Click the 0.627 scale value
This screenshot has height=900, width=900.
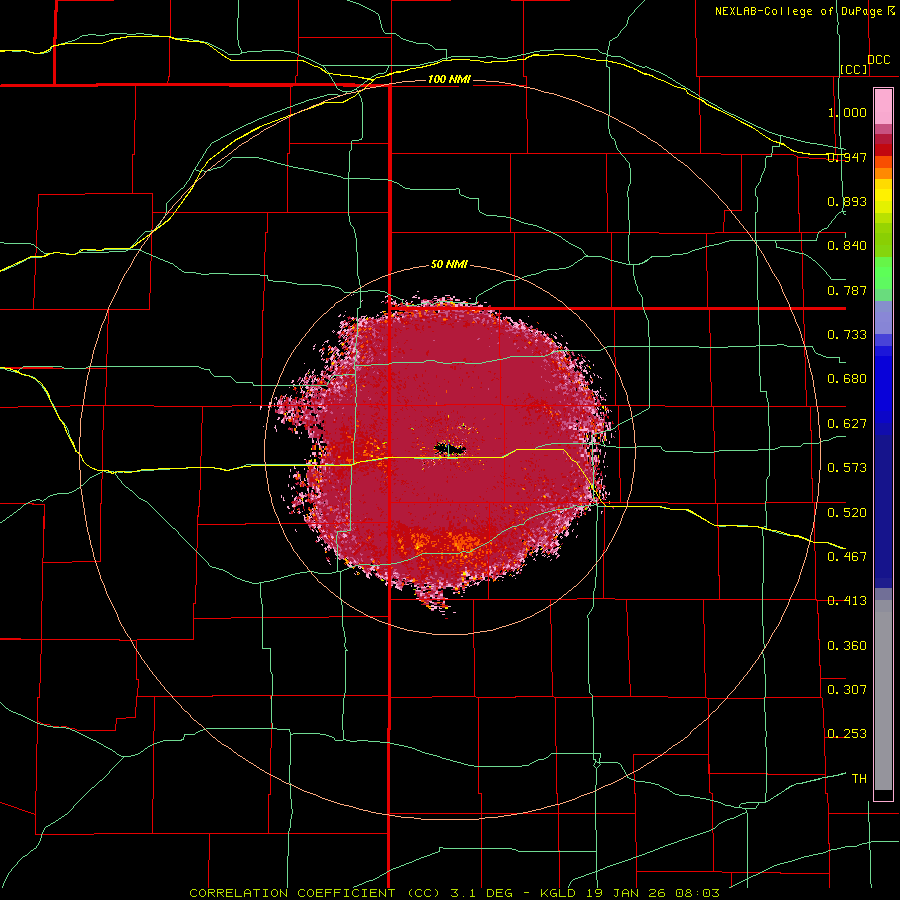point(847,424)
